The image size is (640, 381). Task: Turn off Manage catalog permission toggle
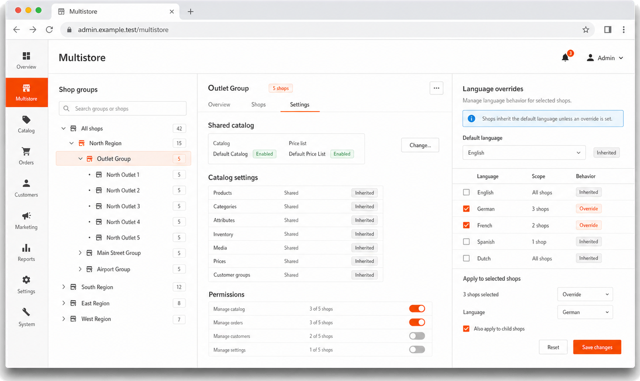point(417,309)
